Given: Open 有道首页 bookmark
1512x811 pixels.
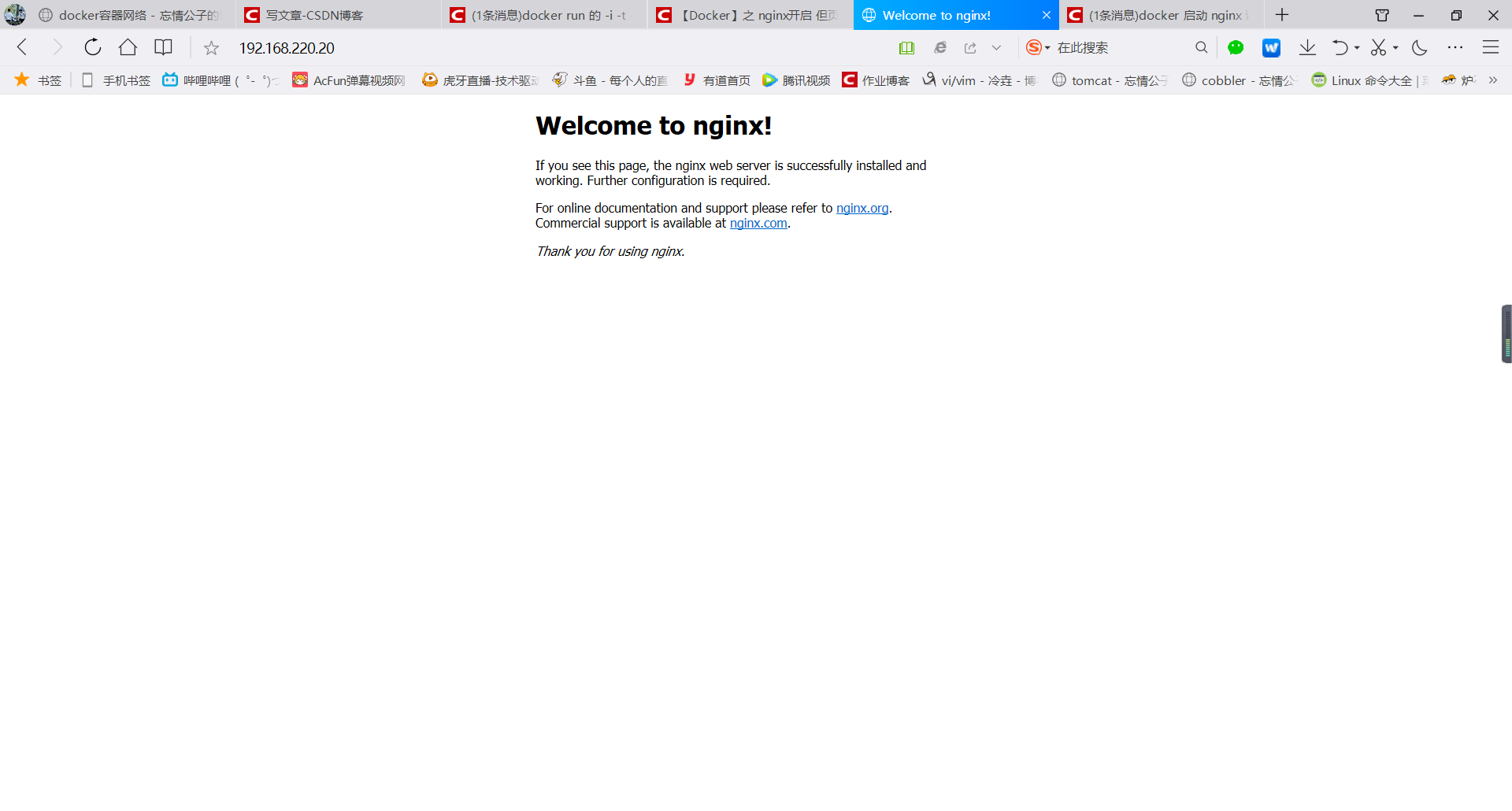Looking at the screenshot, I should pos(717,80).
